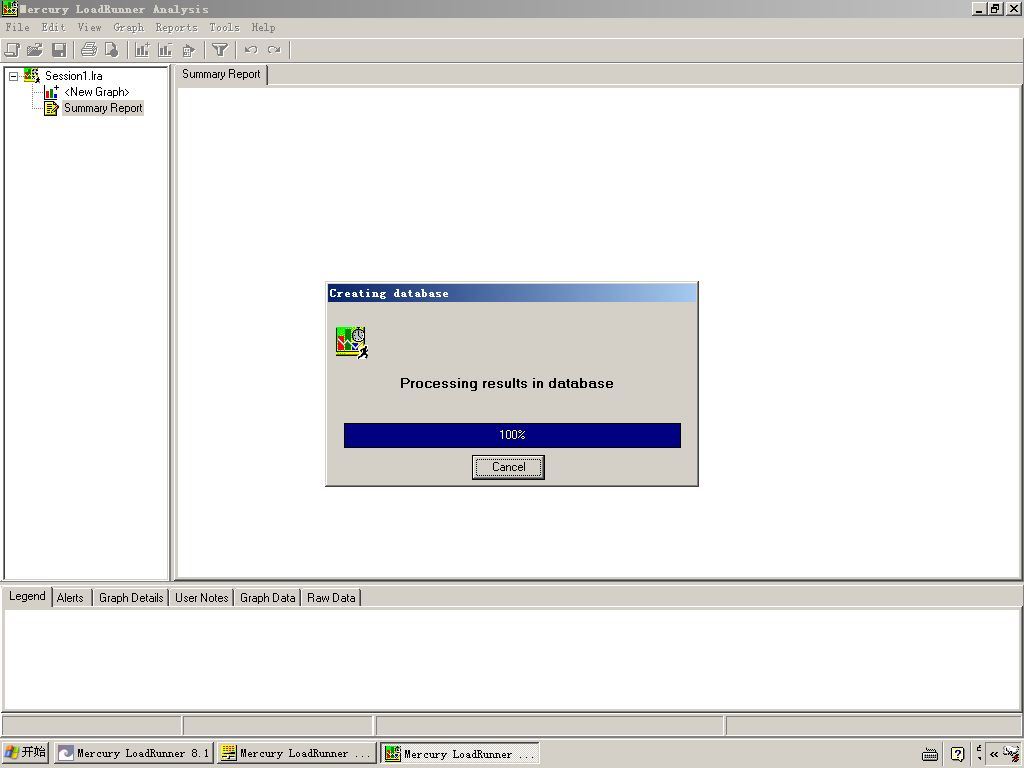Click the Print preview toolbar icon
Image resolution: width=1024 pixels, height=768 pixels.
(x=112, y=50)
